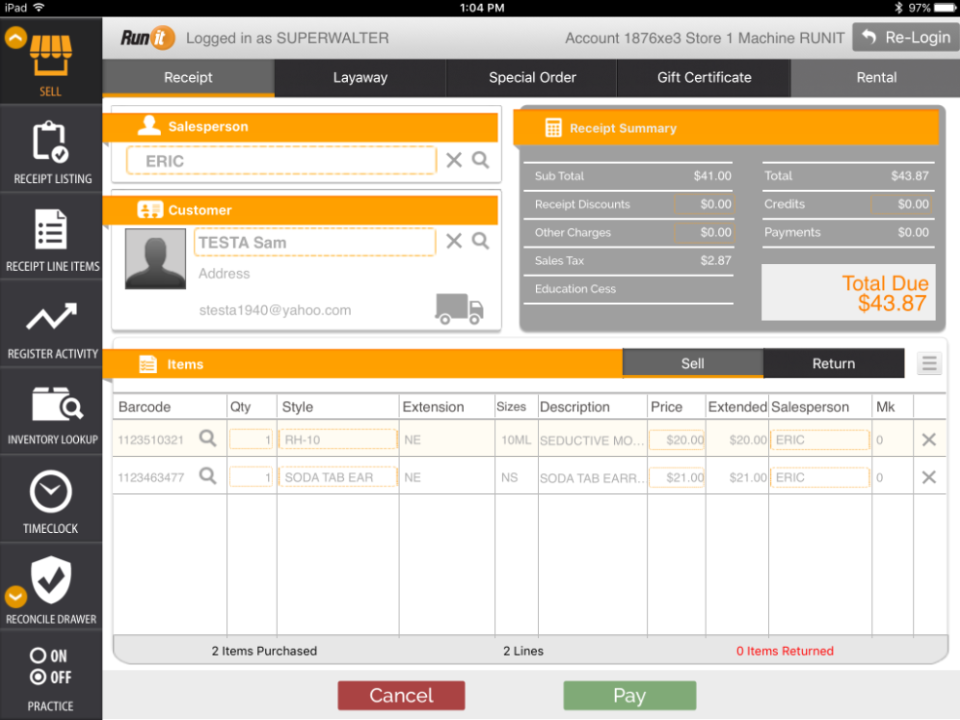This screenshot has height=720, width=960.
Task: Open Reconcile Drawer
Action: 51,583
